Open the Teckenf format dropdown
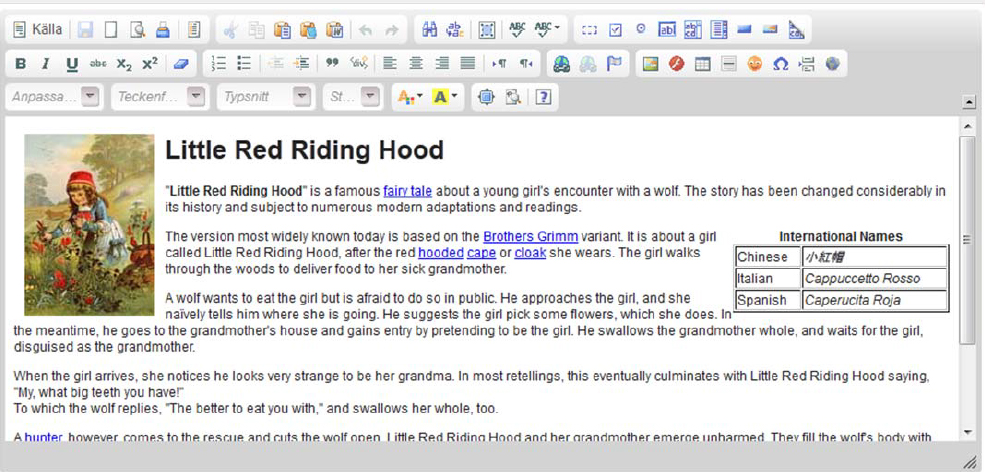Viewport: 985px width, 472px height. [160, 97]
